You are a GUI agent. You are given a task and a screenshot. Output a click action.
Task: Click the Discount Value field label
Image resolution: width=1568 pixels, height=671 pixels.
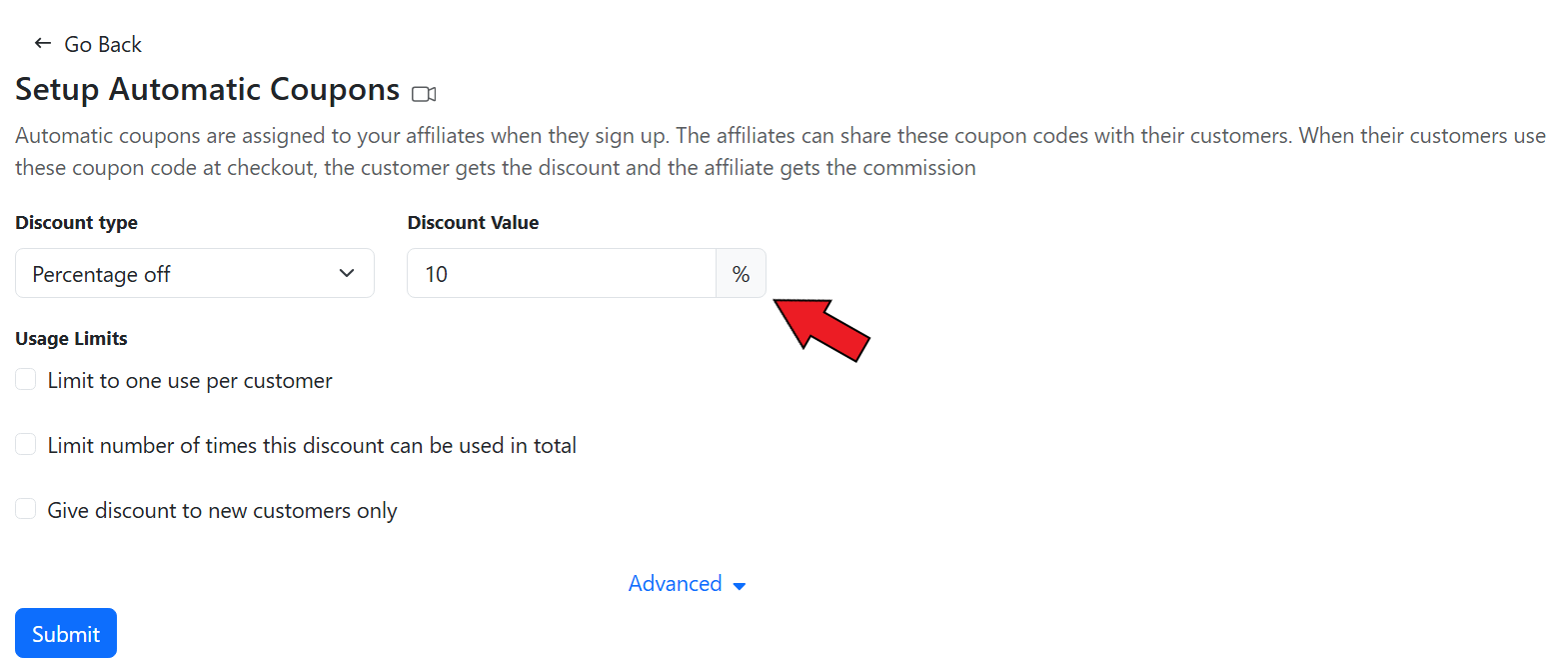point(473,223)
